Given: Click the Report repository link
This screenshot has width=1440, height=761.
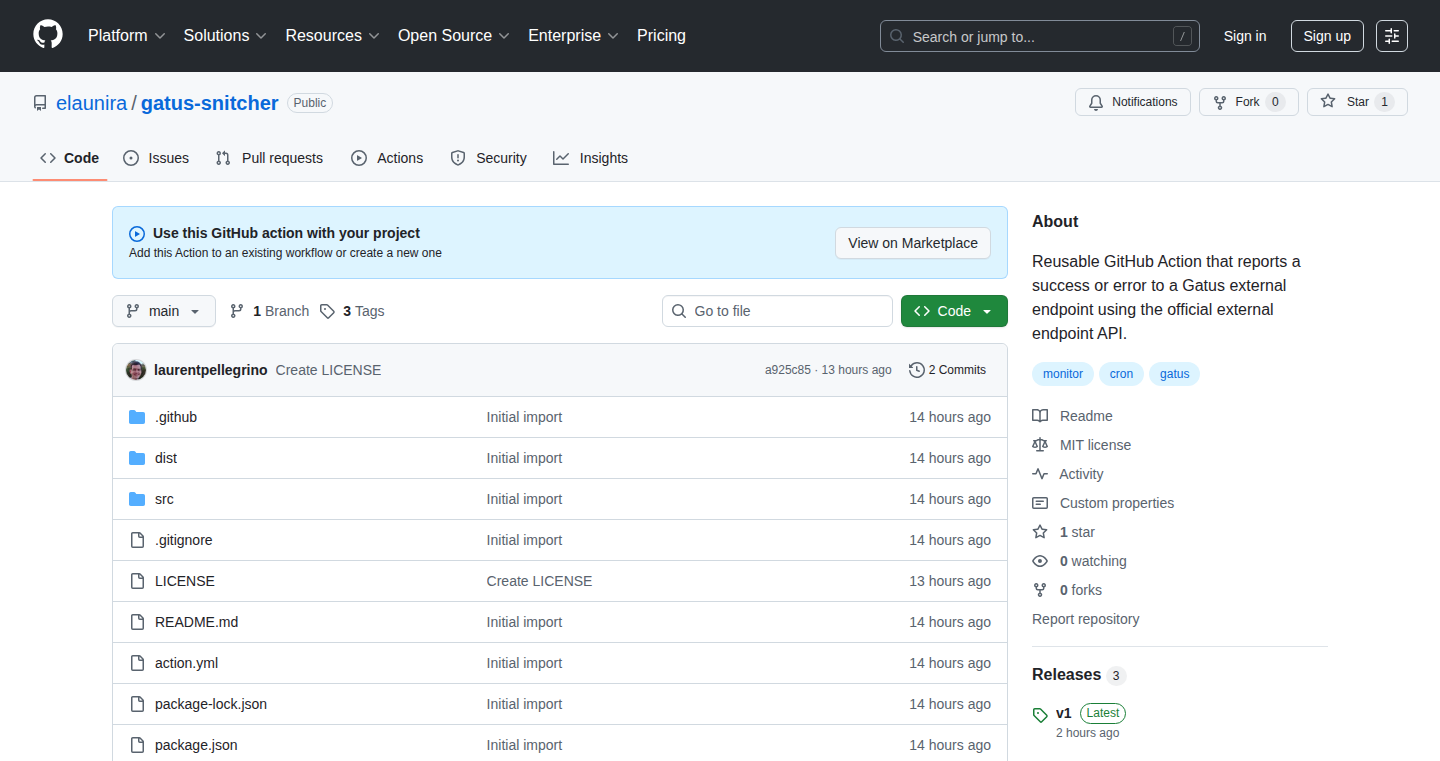Looking at the screenshot, I should tap(1086, 619).
